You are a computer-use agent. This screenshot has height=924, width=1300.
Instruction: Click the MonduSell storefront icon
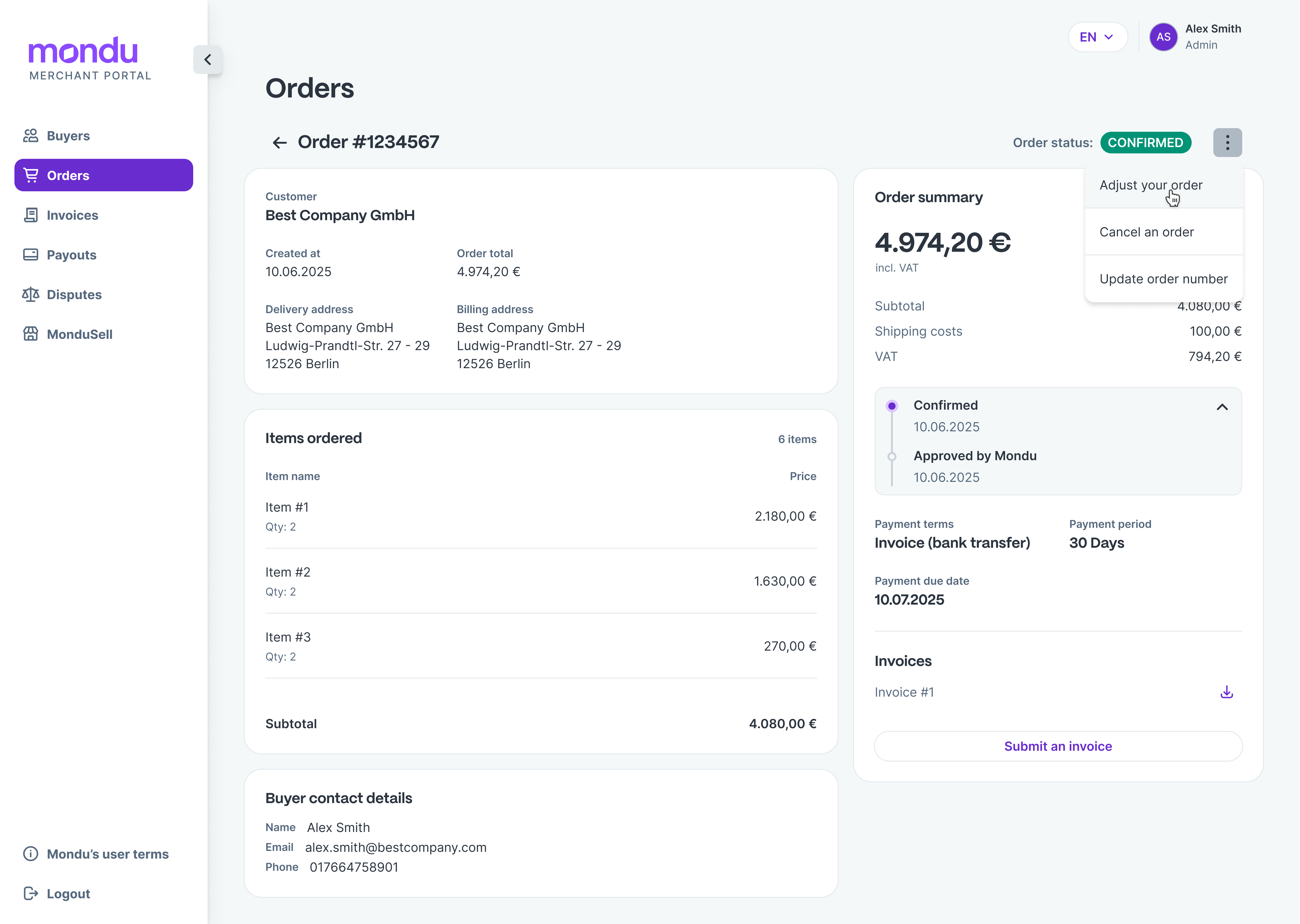pyautogui.click(x=31, y=334)
